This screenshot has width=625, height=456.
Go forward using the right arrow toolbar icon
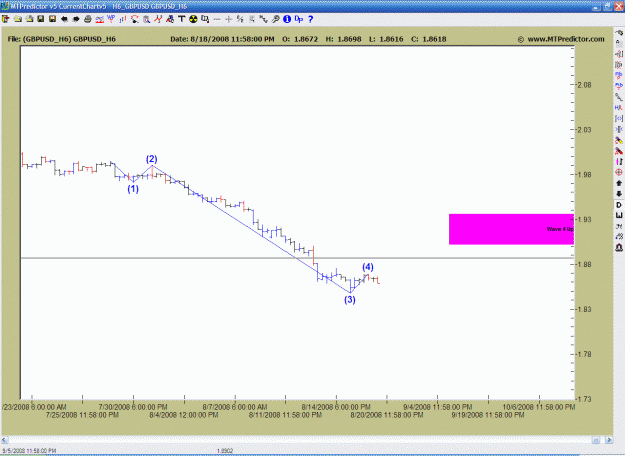point(75,19)
